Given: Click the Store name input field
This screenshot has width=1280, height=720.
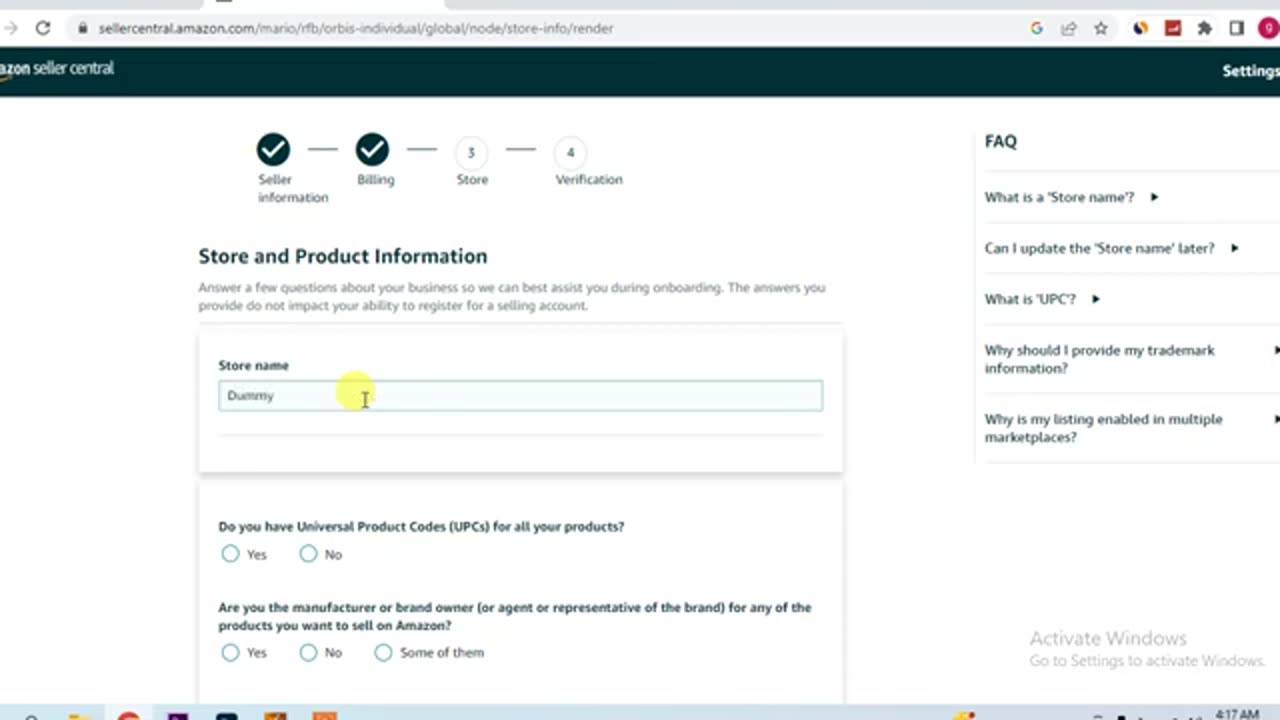Looking at the screenshot, I should coord(520,395).
